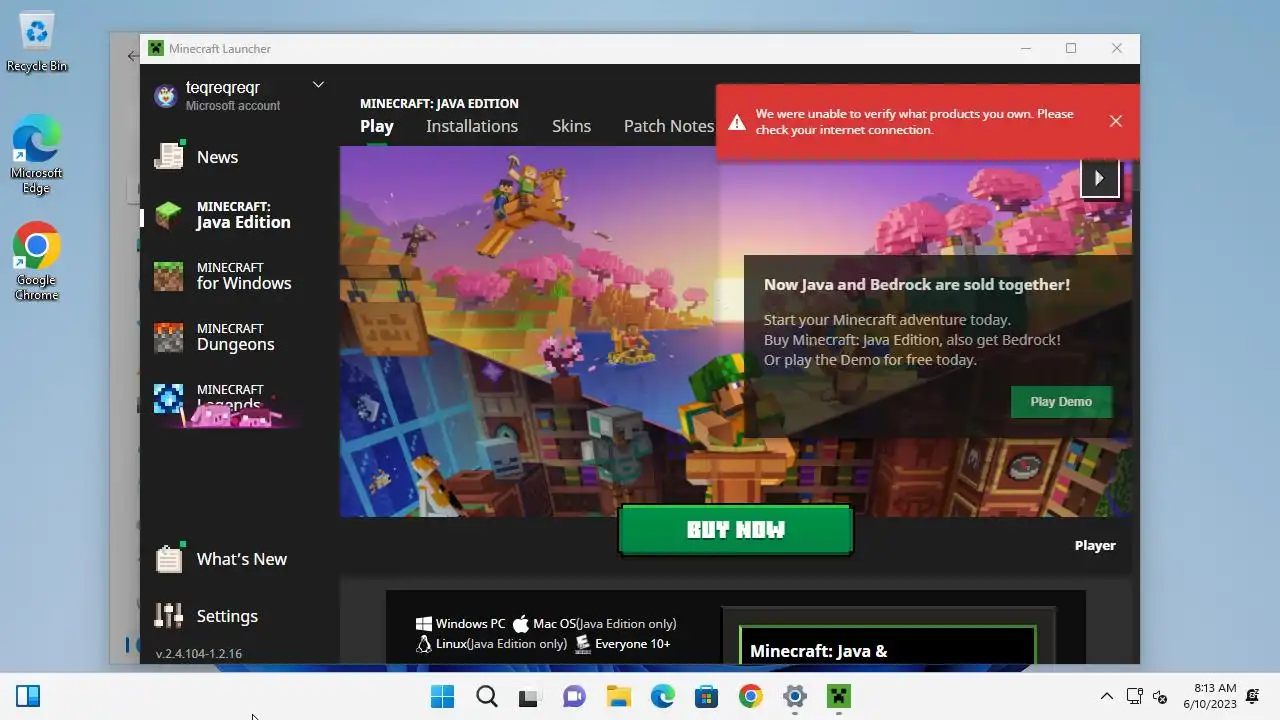Screen dimensions: 1280x720
Task: Click the Everyone 10+ rating icon
Action: tap(583, 644)
